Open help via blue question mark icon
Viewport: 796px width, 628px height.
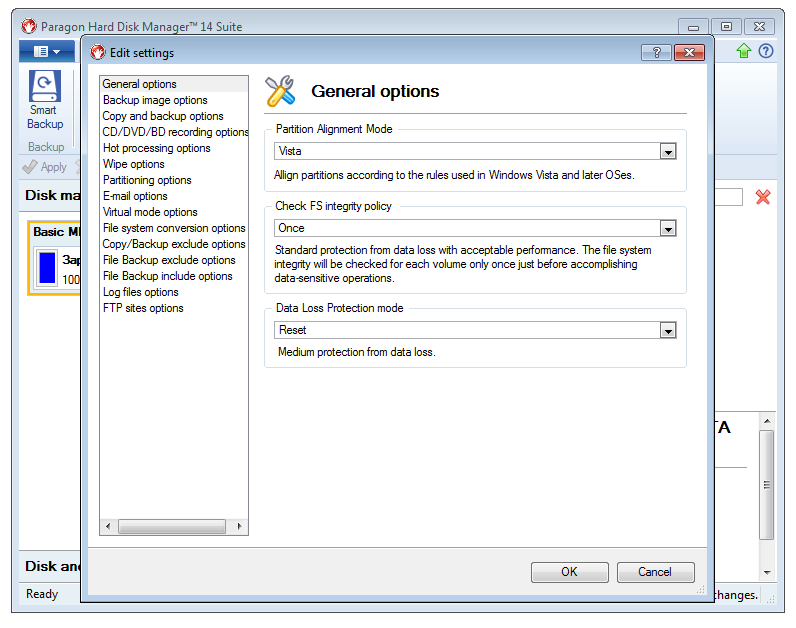(x=766, y=51)
